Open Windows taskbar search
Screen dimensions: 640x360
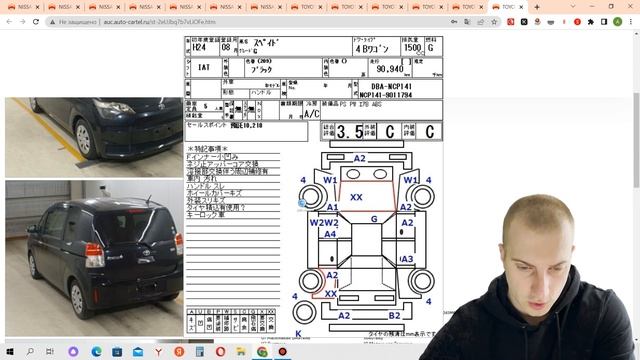(30, 351)
